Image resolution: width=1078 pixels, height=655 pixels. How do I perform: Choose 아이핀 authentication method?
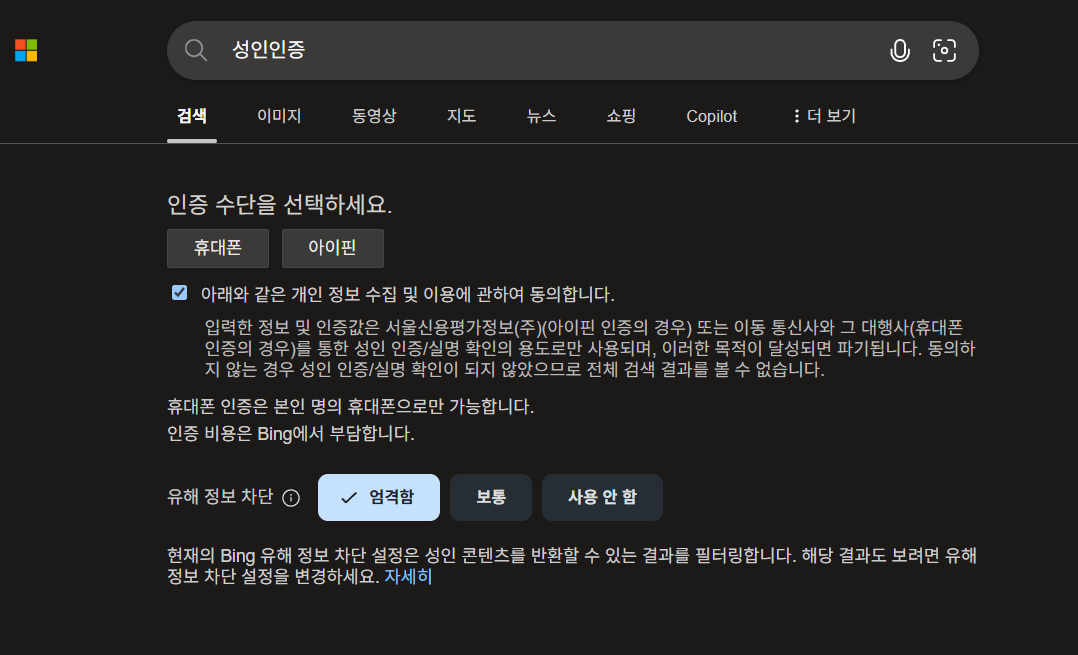tap(333, 248)
